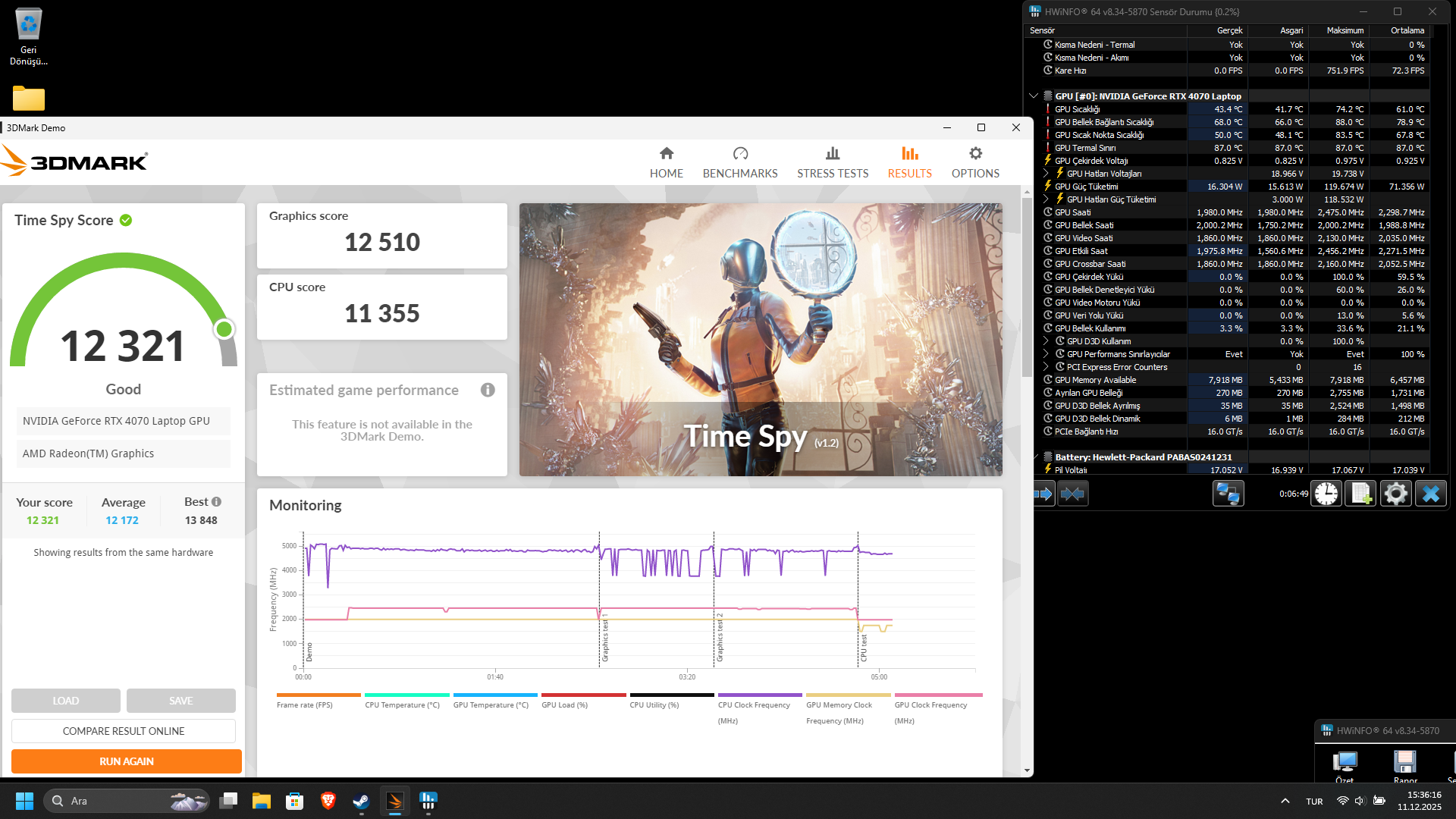Click info icon next to Best score
The image size is (1456, 819).
tap(216, 501)
